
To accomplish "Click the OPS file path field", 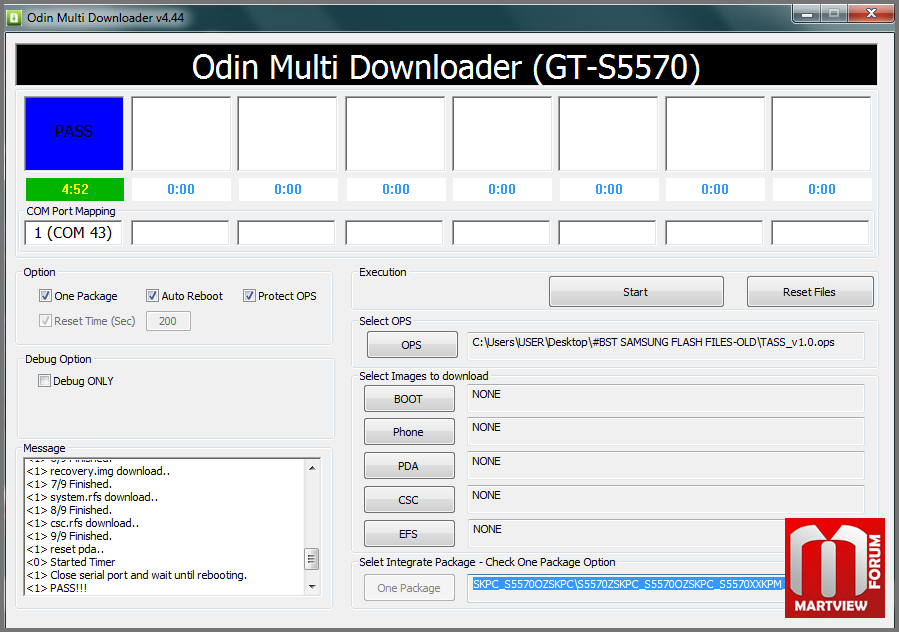I will (x=666, y=346).
